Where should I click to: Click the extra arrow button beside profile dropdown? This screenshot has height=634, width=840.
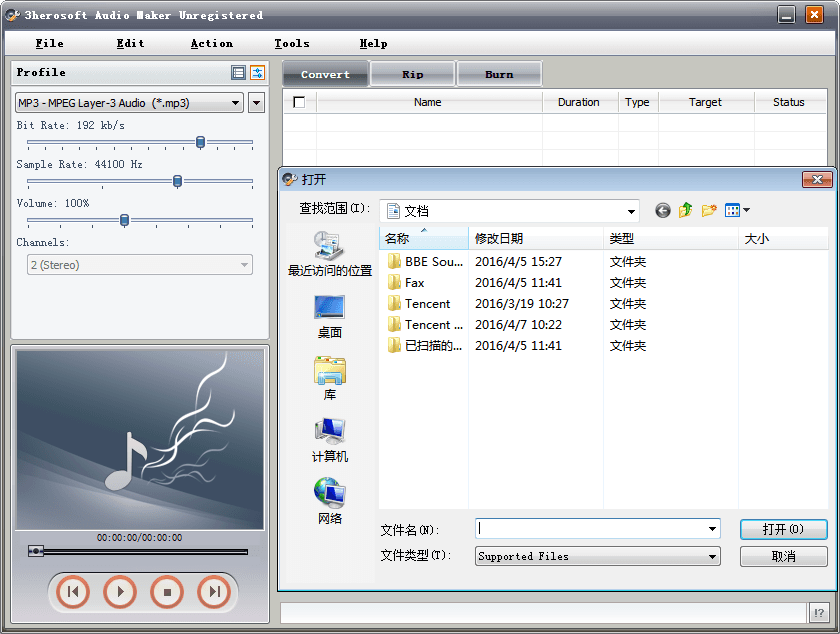coord(257,103)
